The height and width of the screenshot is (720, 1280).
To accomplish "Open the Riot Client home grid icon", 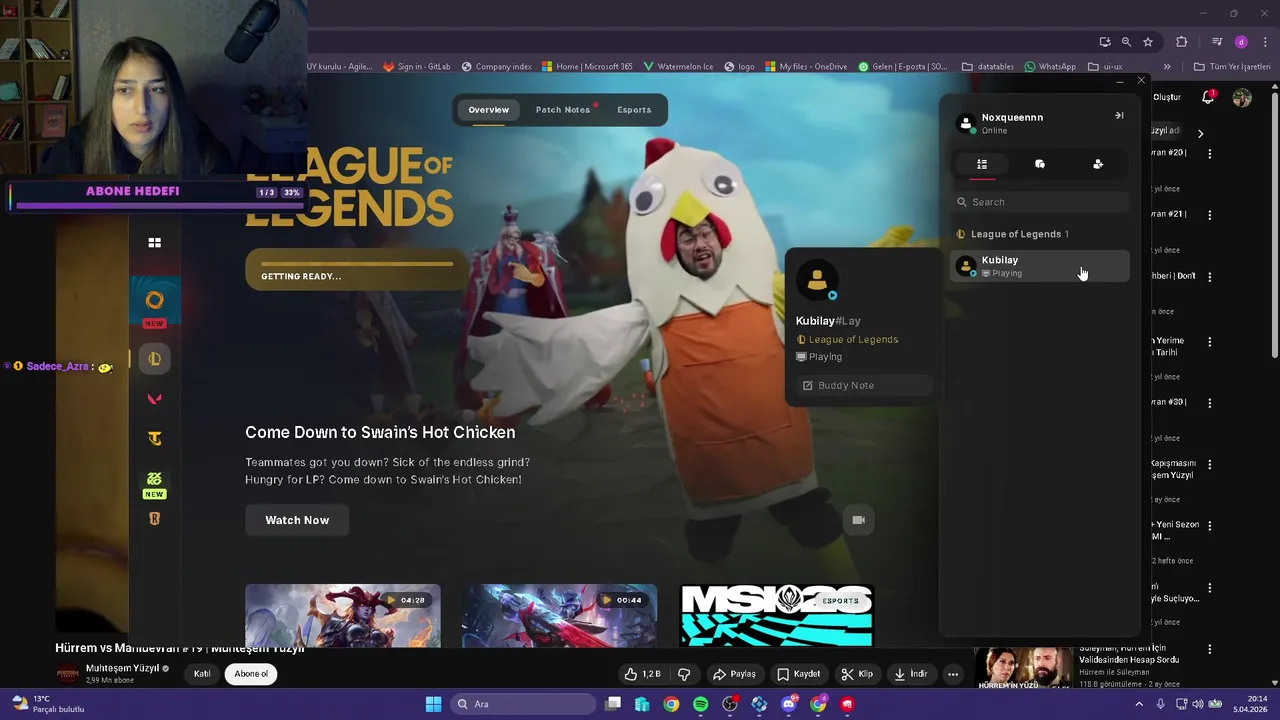I will pos(154,242).
